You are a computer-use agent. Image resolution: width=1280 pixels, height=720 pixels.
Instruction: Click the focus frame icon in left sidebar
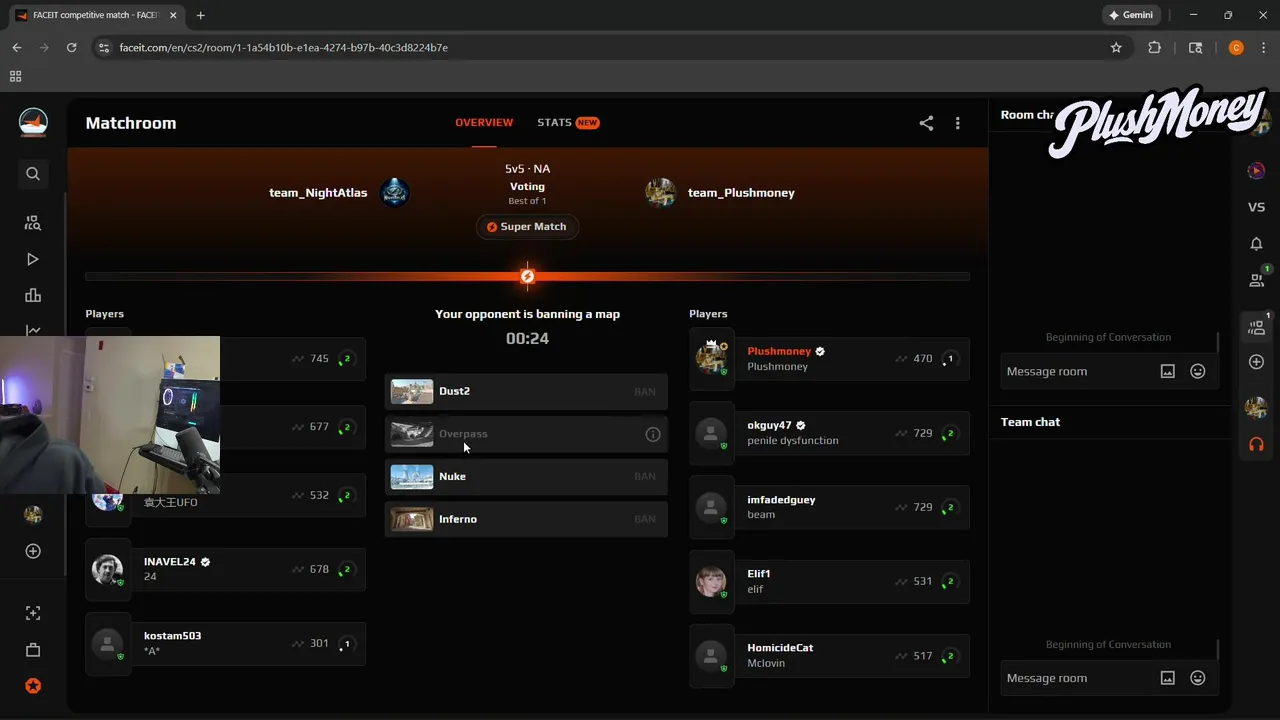tap(33, 613)
